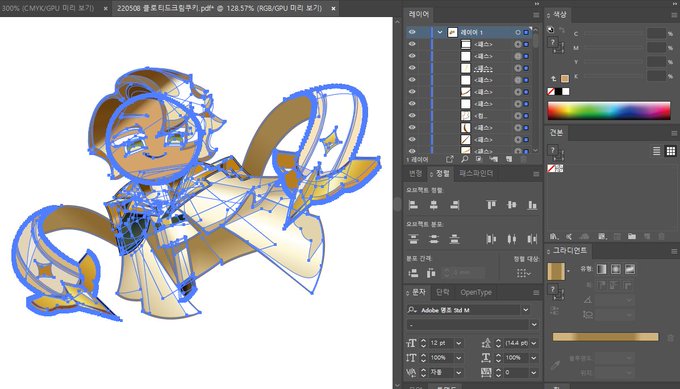Switch swatches to thumbnail grid view
680x389 pixels.
pyautogui.click(x=671, y=151)
